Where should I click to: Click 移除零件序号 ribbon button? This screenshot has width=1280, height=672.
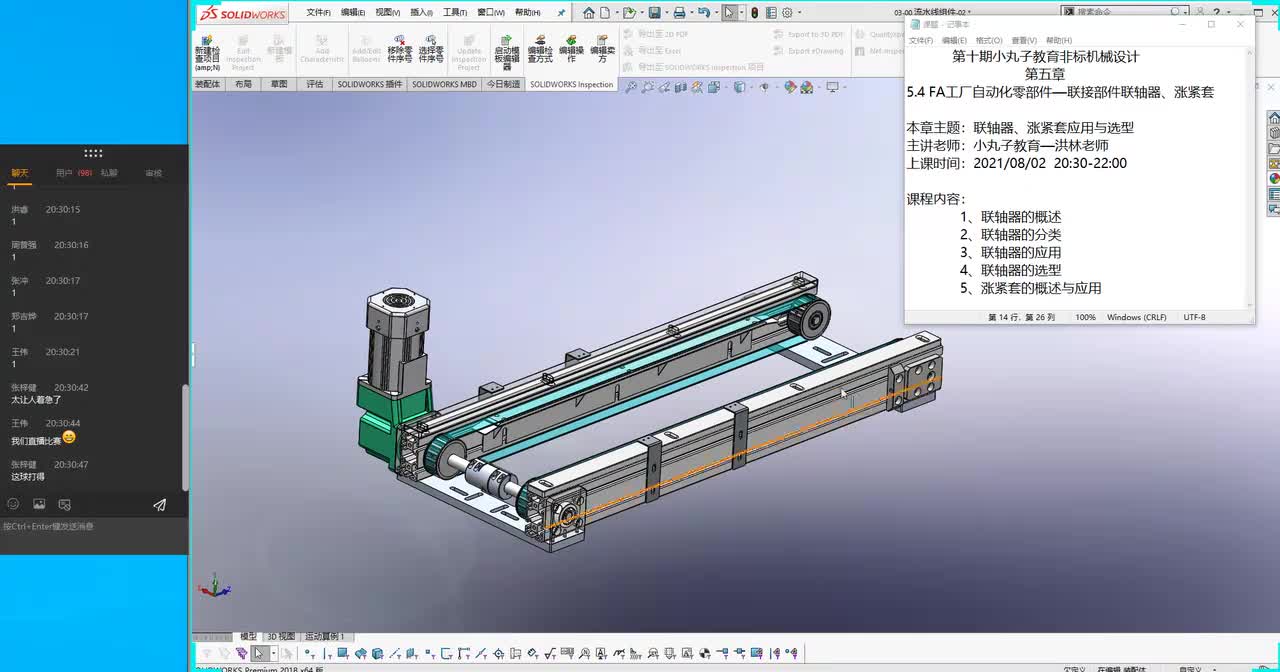[400, 47]
